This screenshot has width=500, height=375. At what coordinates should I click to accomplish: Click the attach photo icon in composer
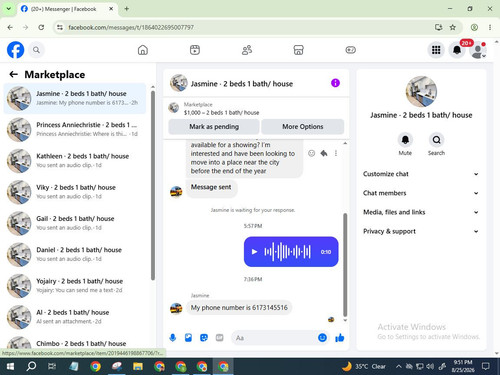point(188,338)
